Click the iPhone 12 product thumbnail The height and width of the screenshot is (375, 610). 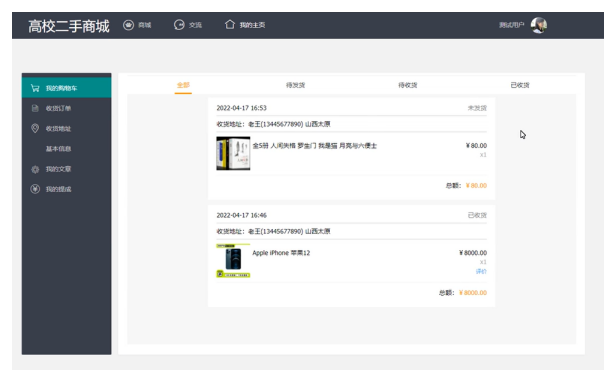point(233,261)
